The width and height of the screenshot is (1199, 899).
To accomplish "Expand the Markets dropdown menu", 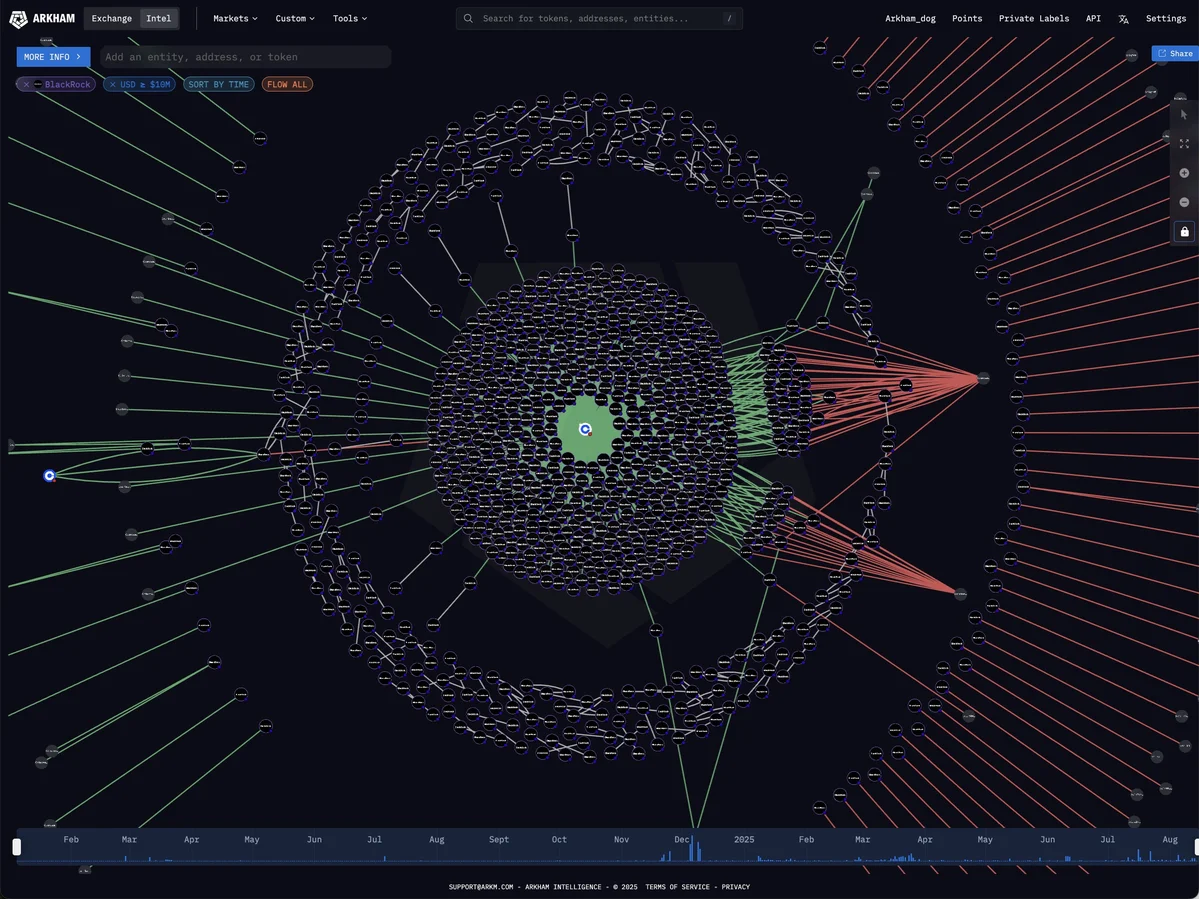I will coord(235,18).
